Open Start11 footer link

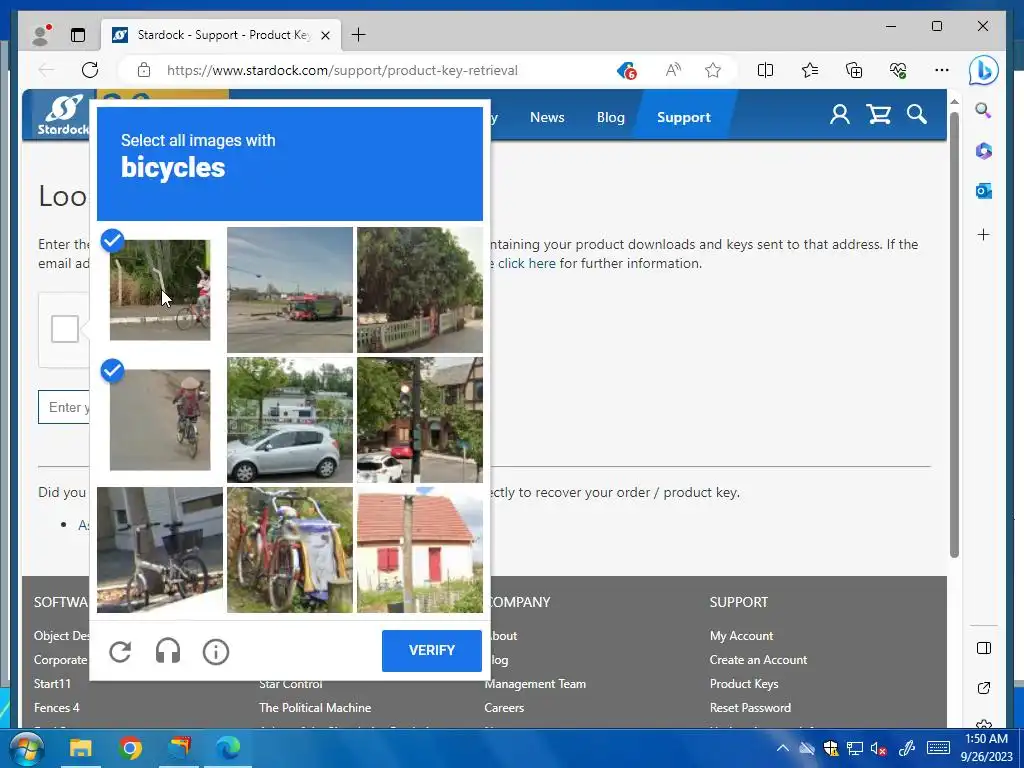(x=52, y=684)
